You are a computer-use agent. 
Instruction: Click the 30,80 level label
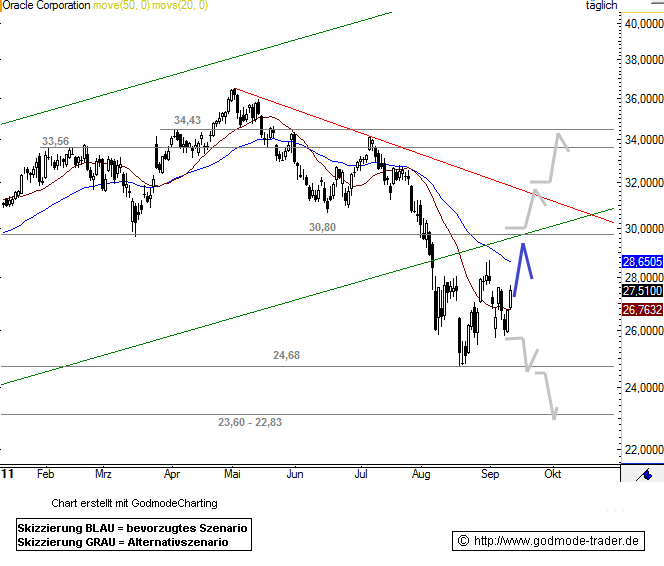click(x=322, y=227)
